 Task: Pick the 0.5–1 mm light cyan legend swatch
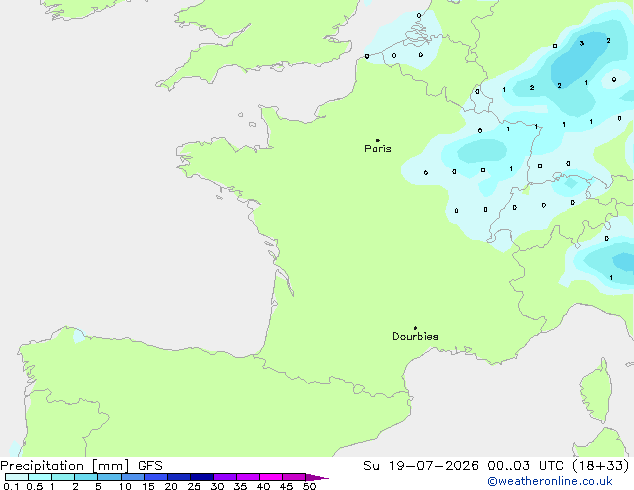coord(40,477)
